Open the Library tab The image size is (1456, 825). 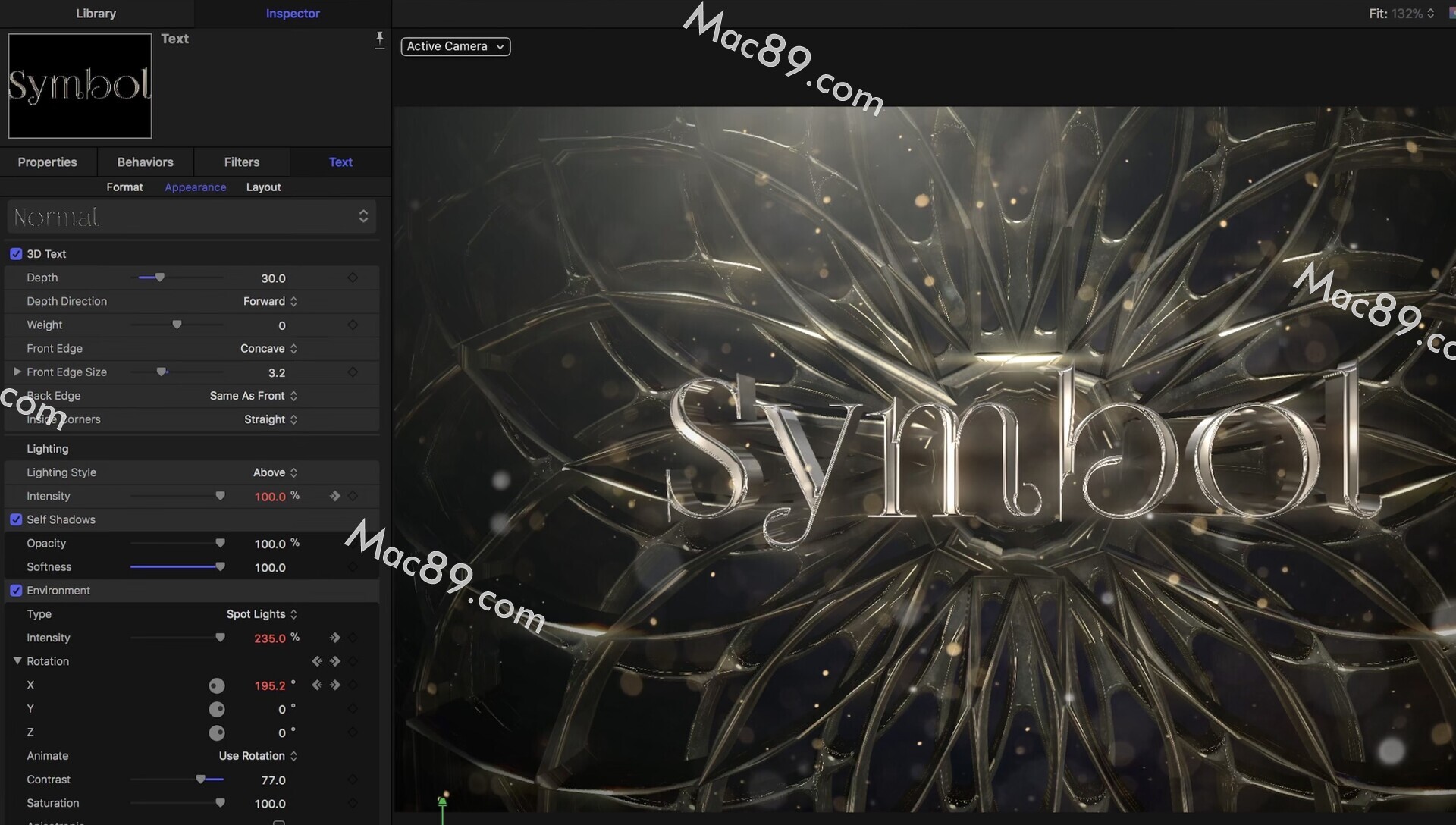tap(96, 14)
